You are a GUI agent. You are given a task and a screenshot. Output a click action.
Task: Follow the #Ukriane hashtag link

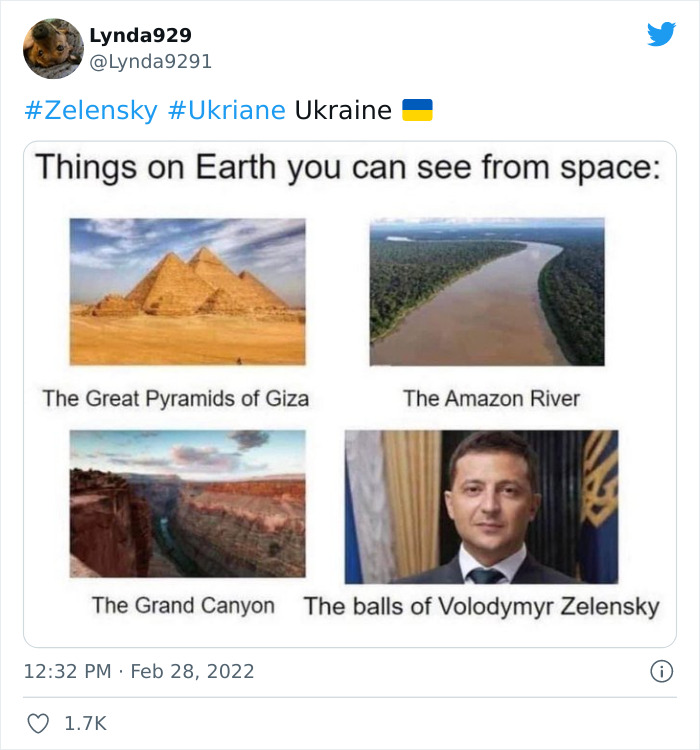pos(226,110)
